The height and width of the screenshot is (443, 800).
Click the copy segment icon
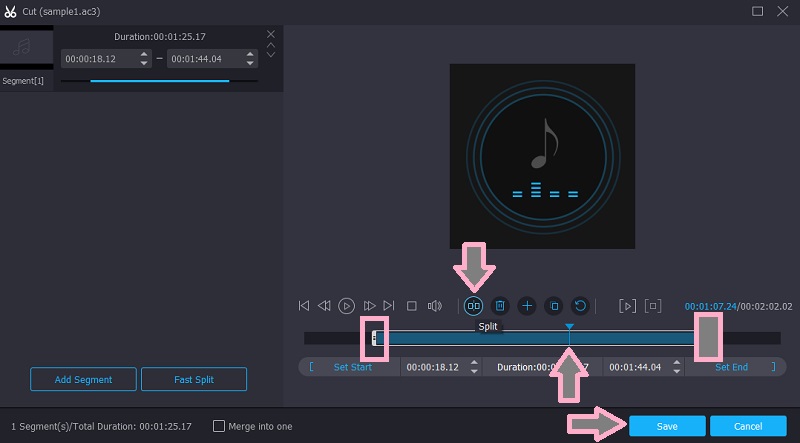pos(553,305)
